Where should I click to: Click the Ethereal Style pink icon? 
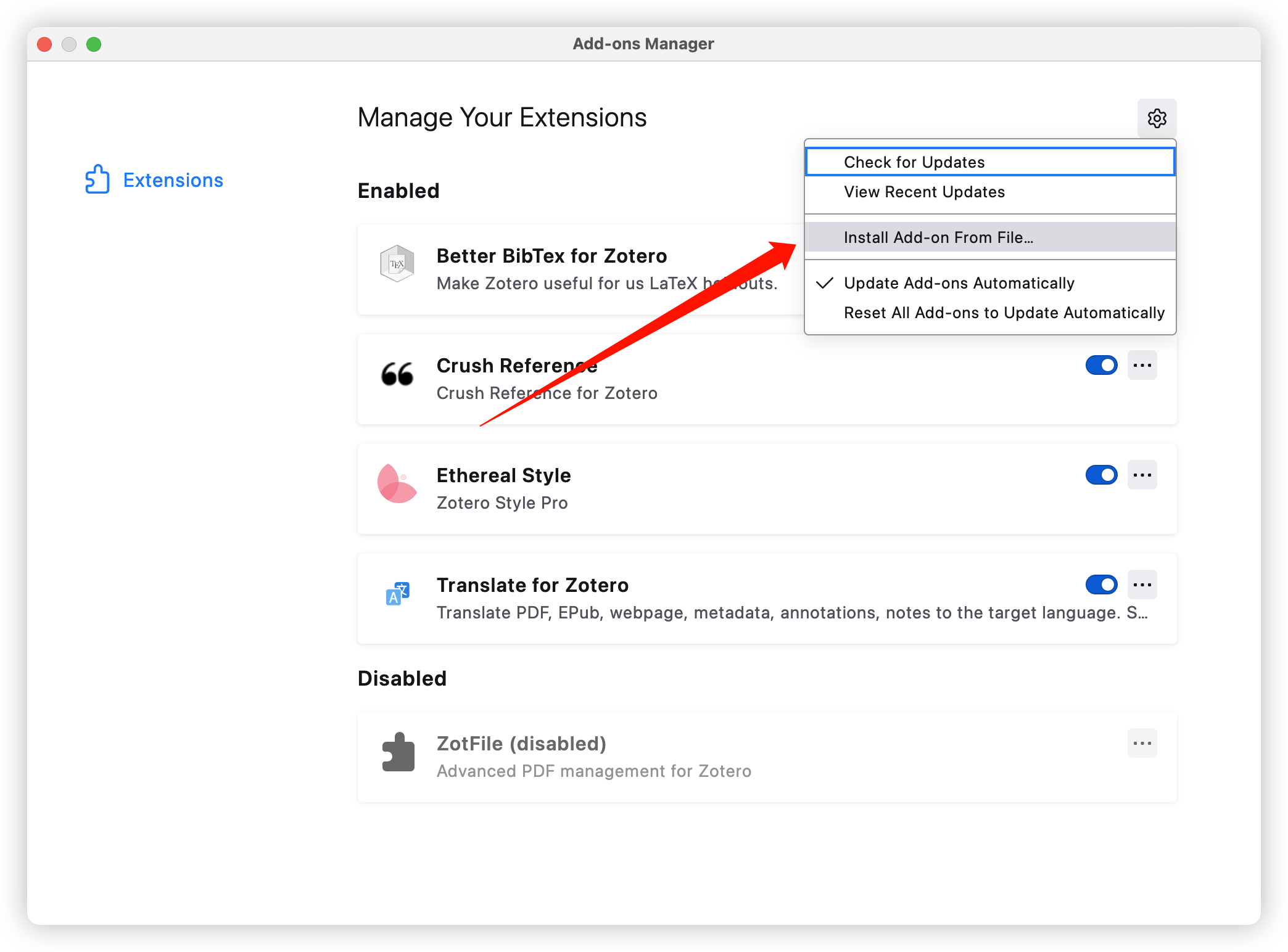pos(397,483)
